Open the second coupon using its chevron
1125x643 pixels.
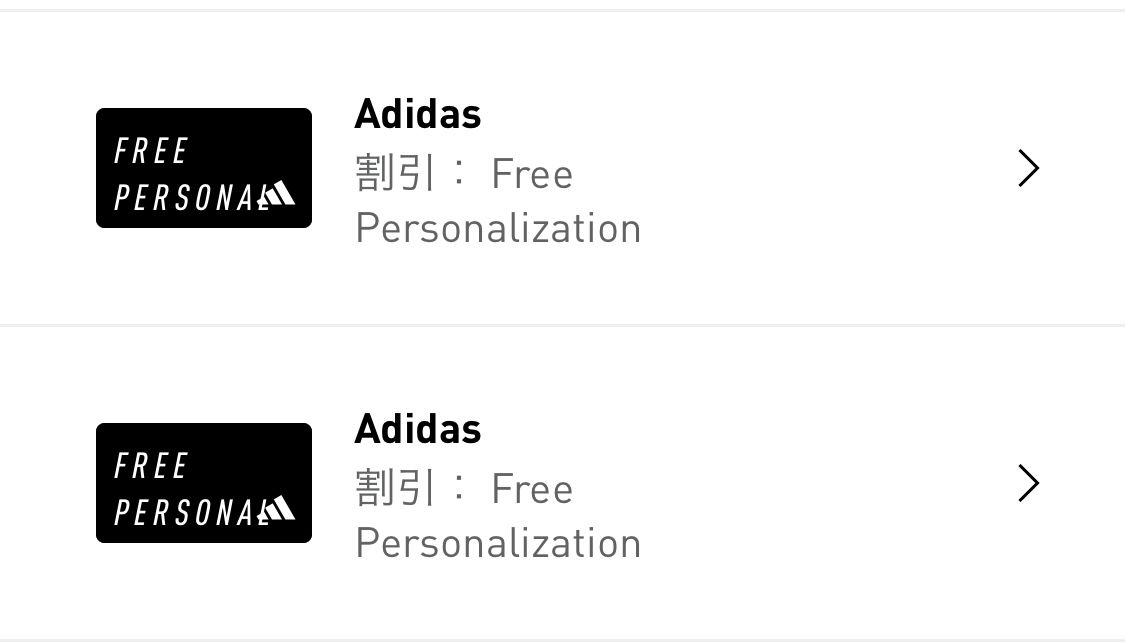coord(1029,483)
